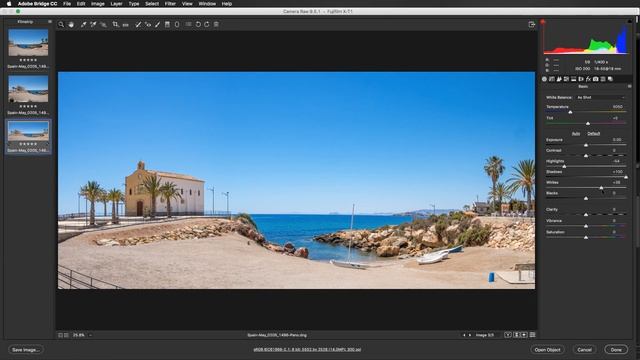Image resolution: width=640 pixels, height=360 pixels.
Task: Toggle full screen mode icon
Action: [x=531, y=24]
